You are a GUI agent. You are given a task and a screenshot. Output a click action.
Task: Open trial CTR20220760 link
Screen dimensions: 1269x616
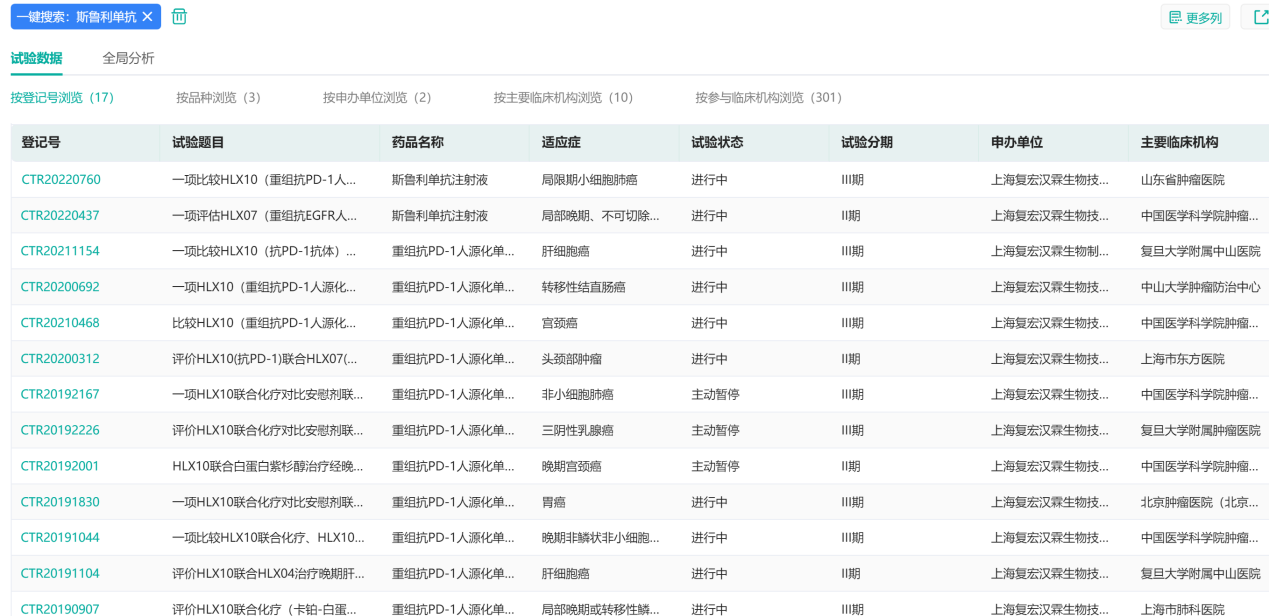(60, 180)
